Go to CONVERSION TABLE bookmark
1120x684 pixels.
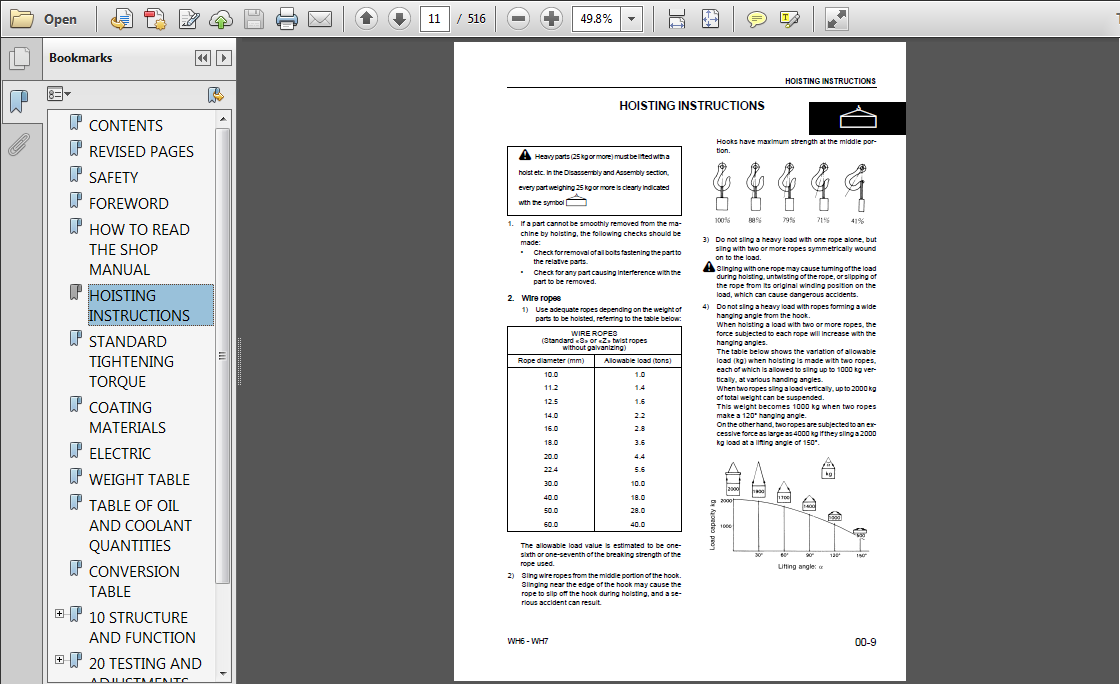click(x=134, y=581)
